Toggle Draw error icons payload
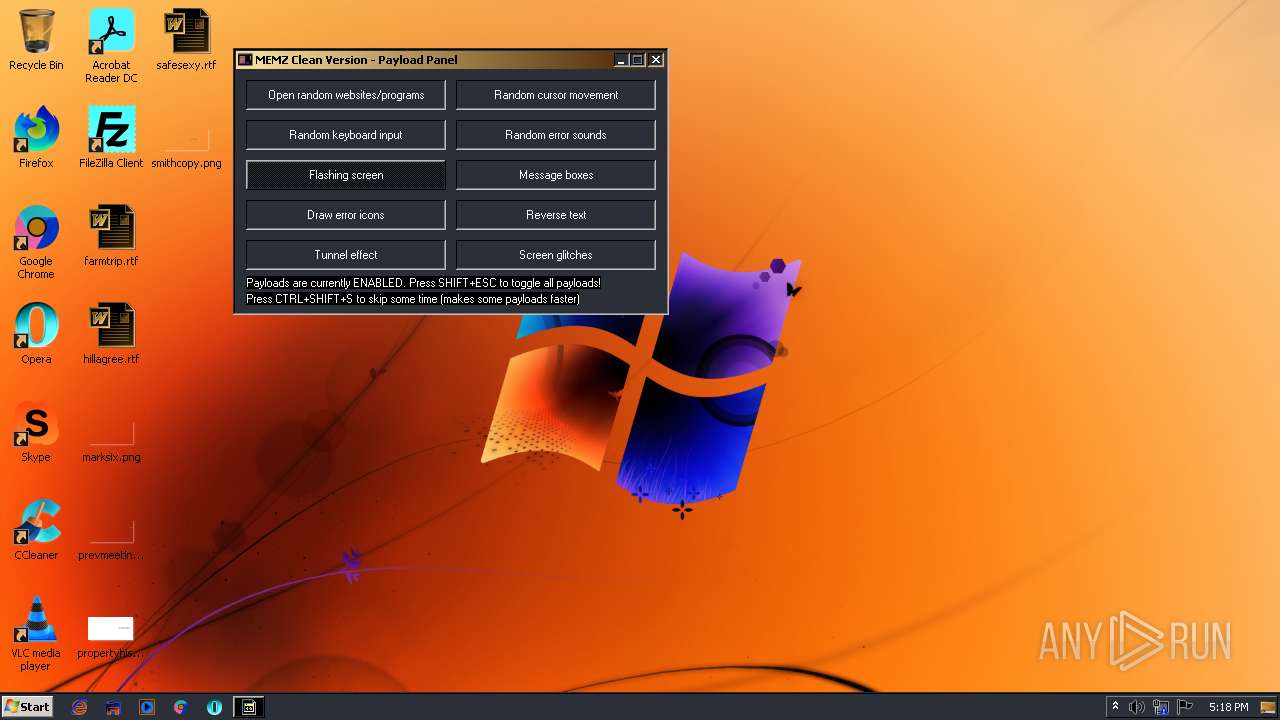1280x720 pixels. point(346,215)
